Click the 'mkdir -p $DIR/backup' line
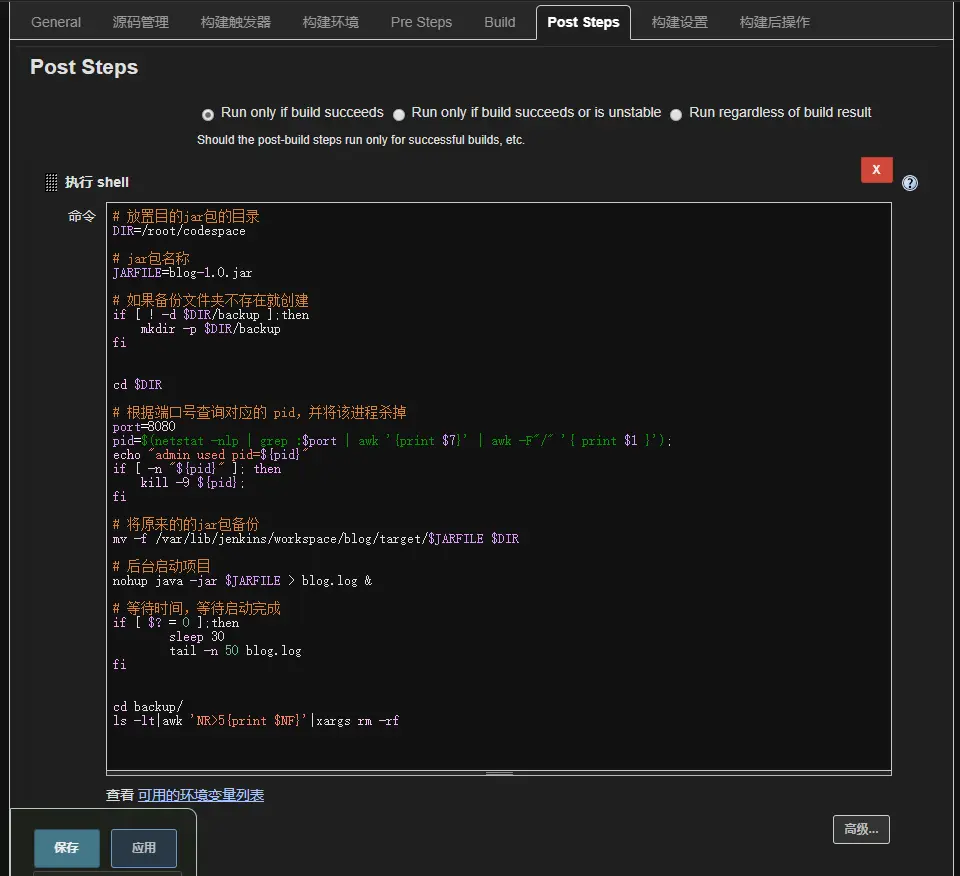This screenshot has width=960, height=876. point(211,329)
